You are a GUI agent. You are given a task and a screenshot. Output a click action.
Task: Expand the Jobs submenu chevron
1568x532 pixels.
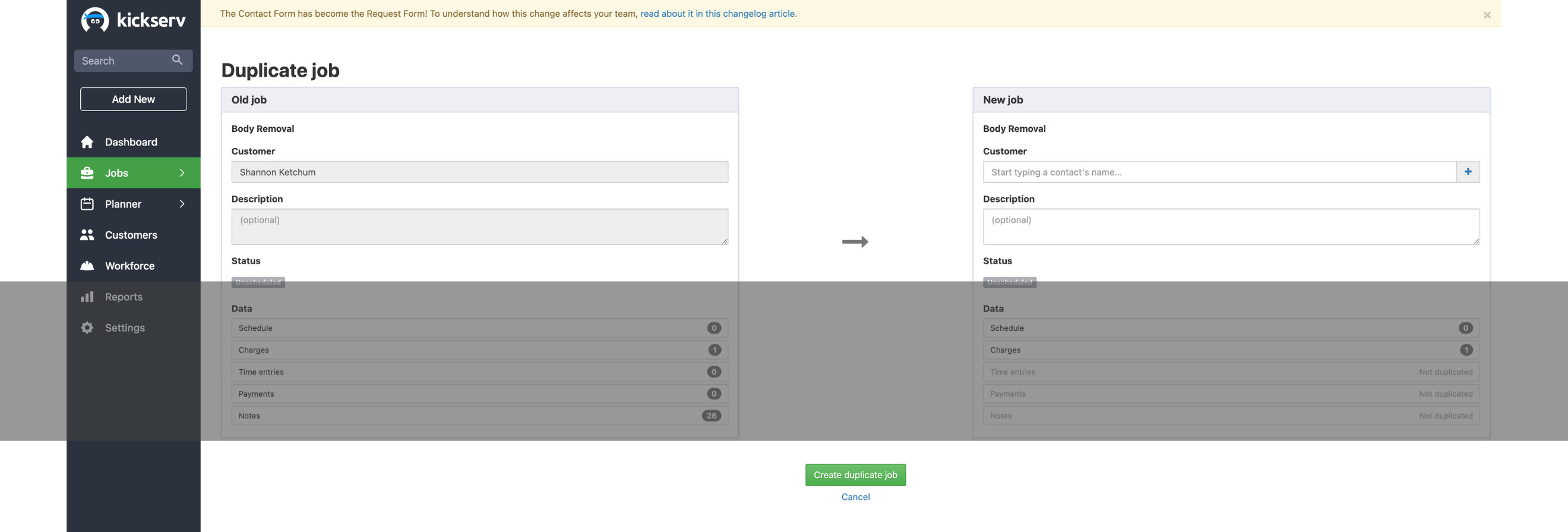click(x=182, y=173)
